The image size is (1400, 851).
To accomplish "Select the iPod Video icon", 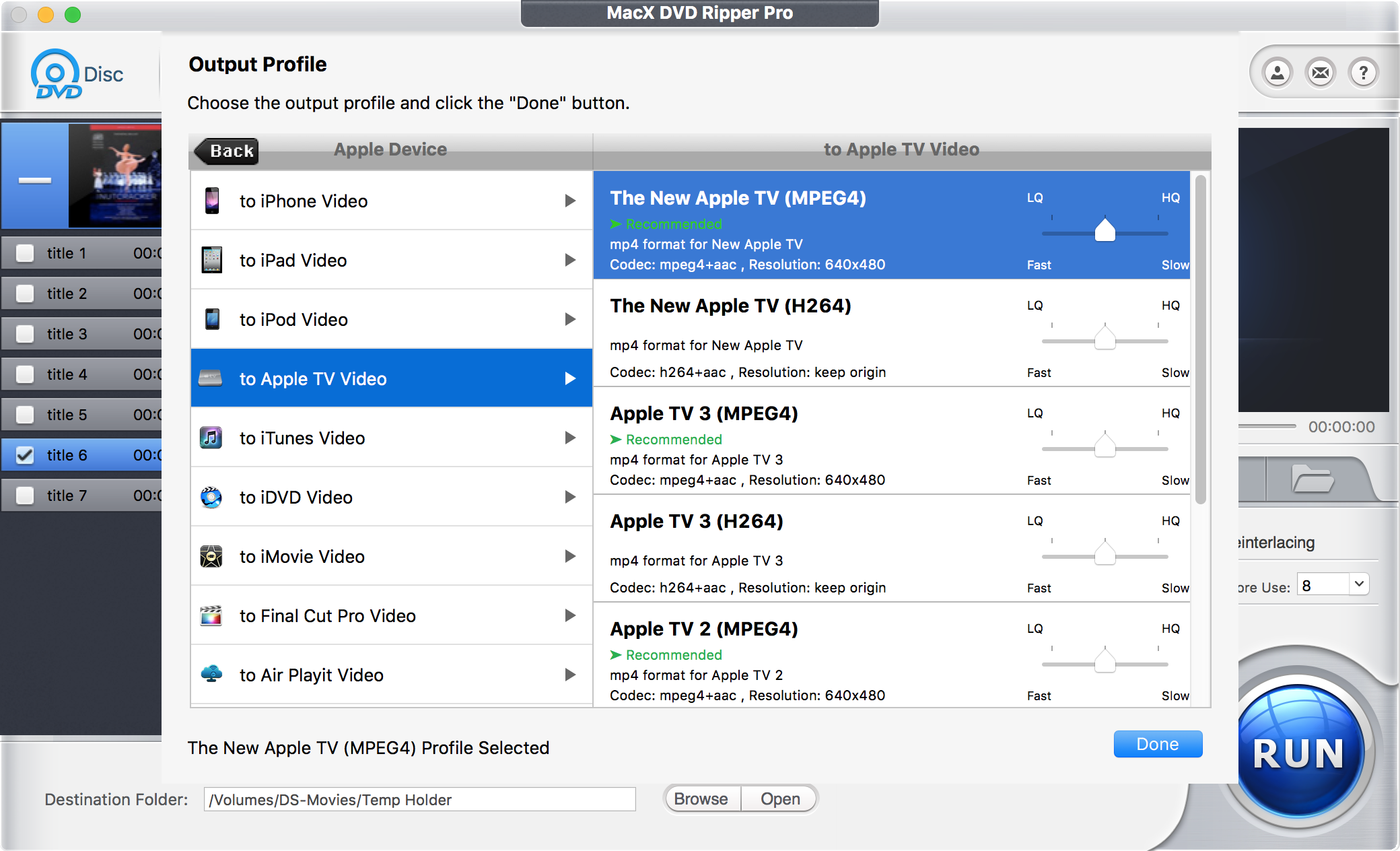I will point(211,319).
